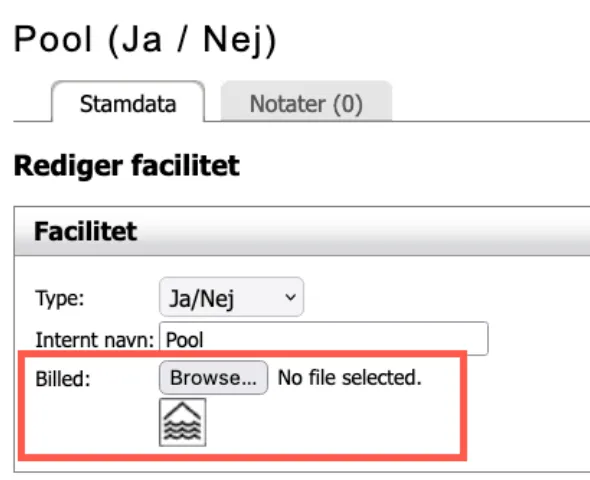
Task: Open the Notater (0) tab
Action: coord(306,102)
